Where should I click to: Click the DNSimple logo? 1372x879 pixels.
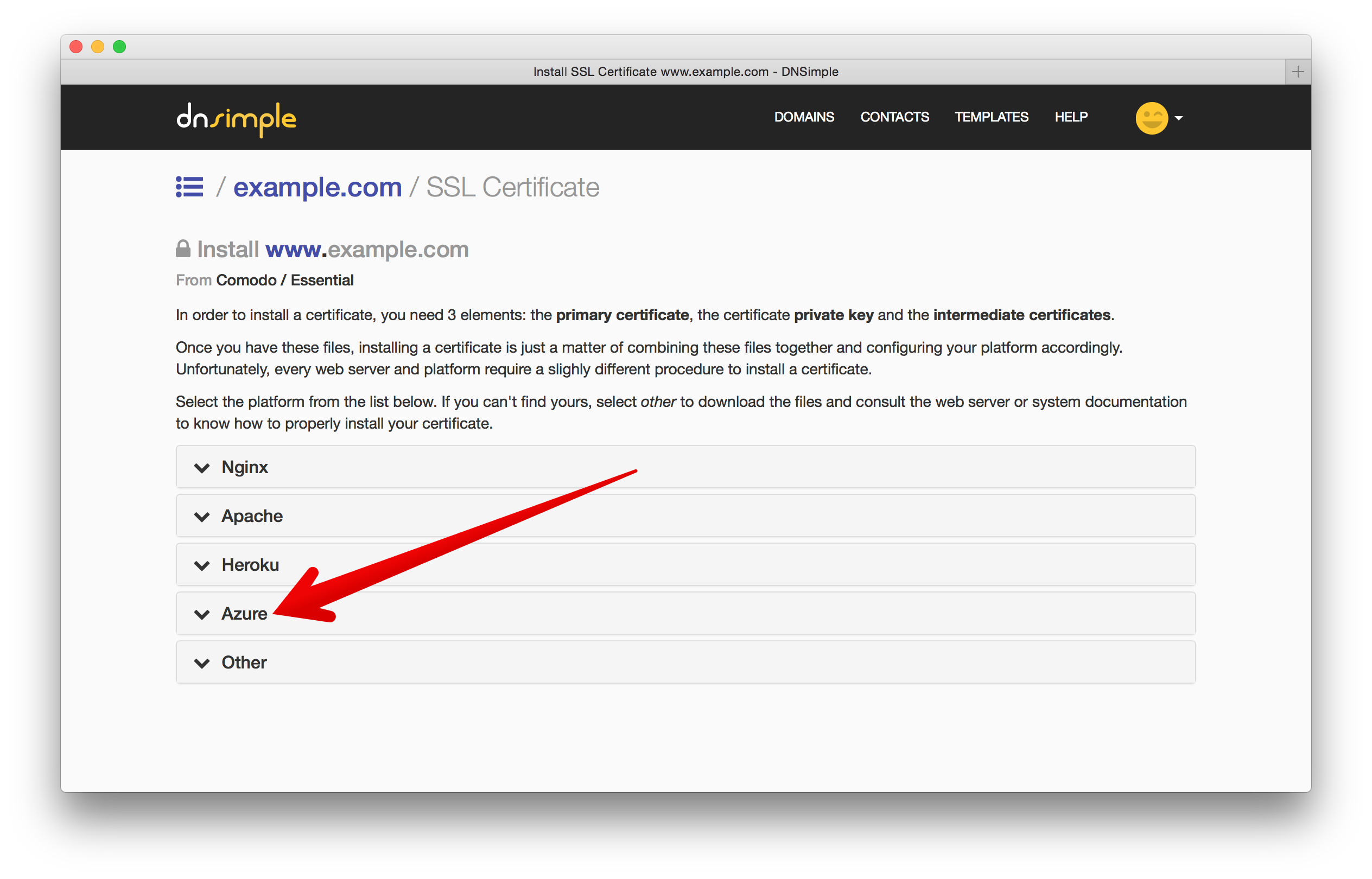pyautogui.click(x=236, y=119)
